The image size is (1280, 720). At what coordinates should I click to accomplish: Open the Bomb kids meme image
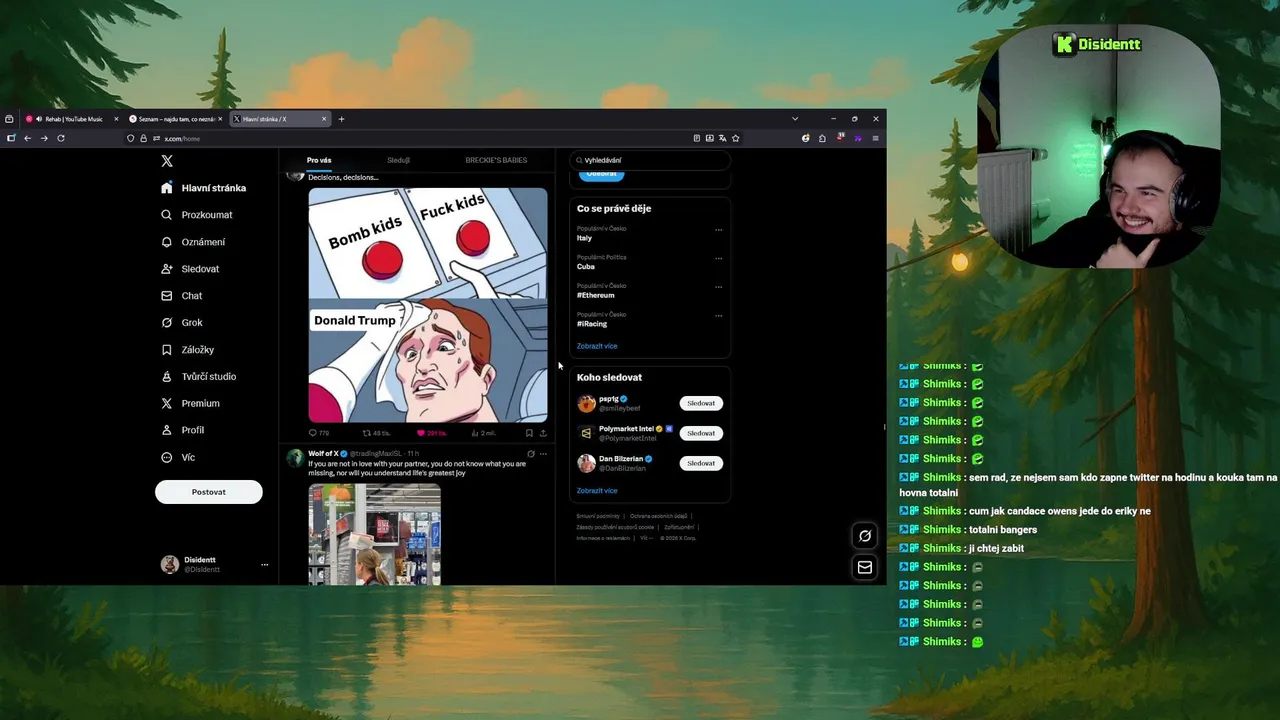[428, 305]
